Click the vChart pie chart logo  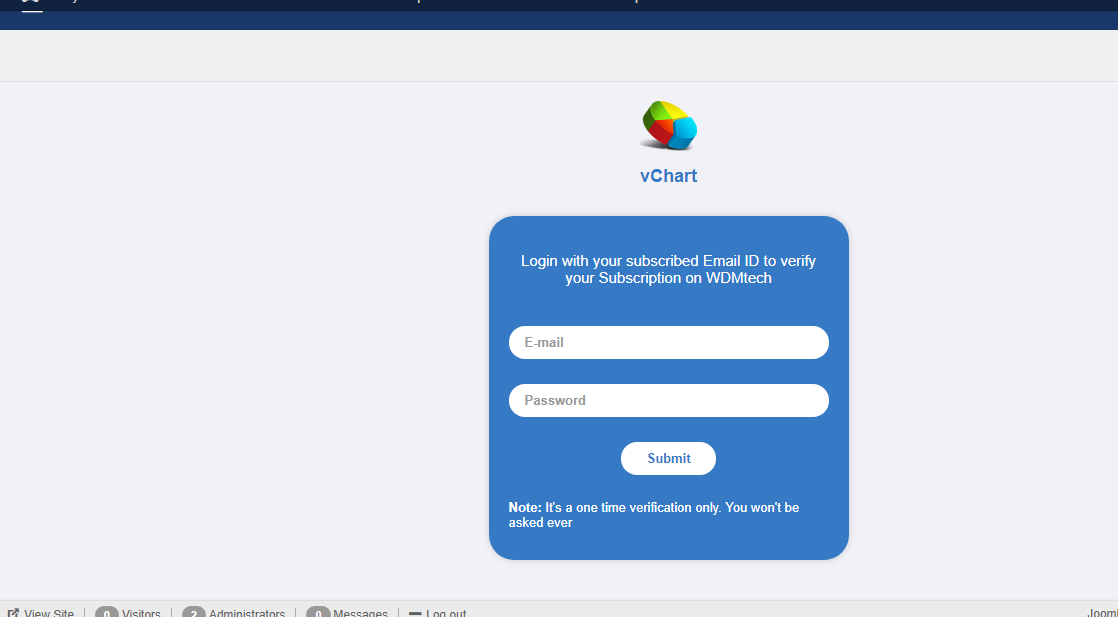click(x=668, y=126)
